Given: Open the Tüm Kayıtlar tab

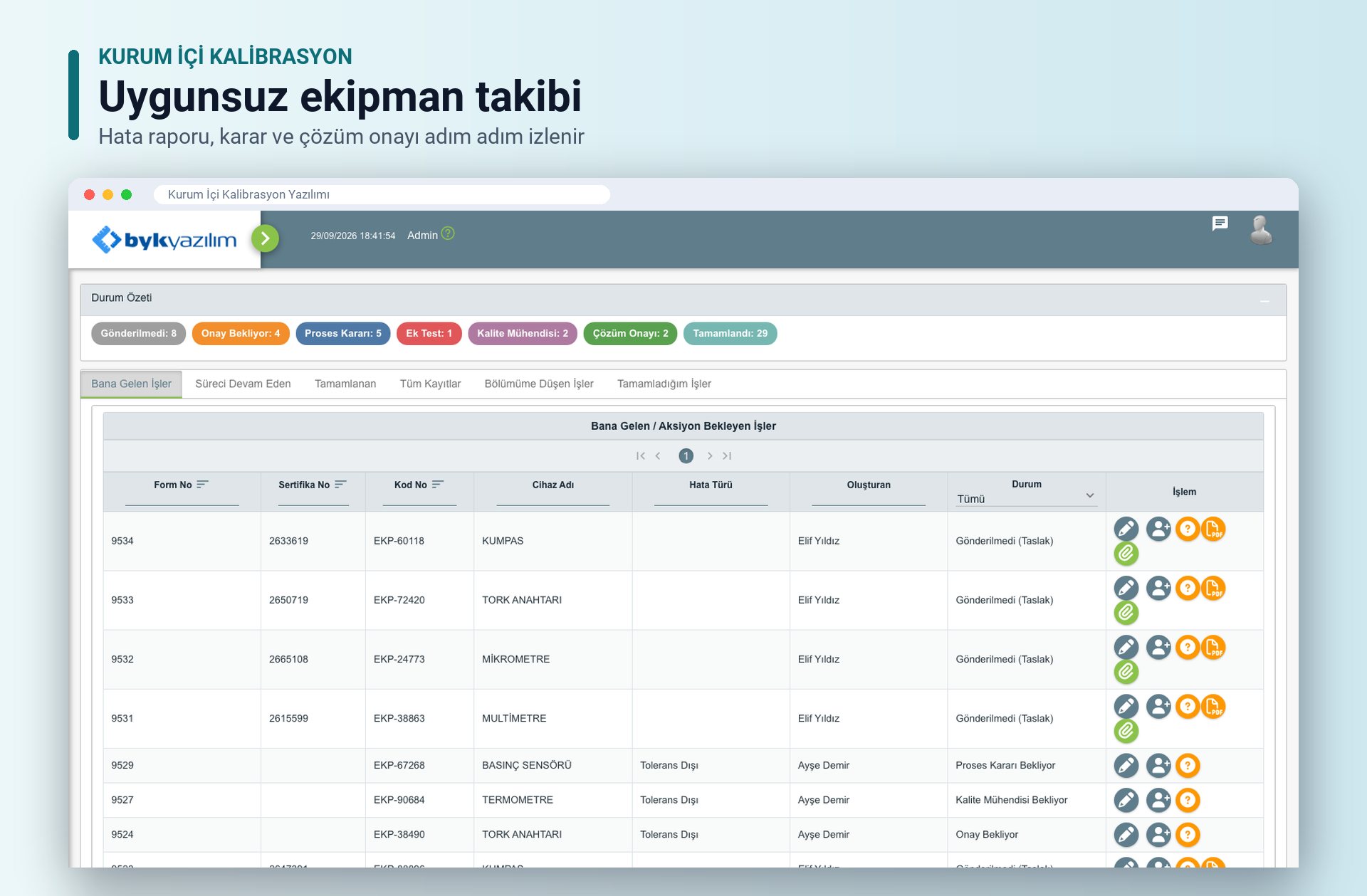Looking at the screenshot, I should pos(430,384).
